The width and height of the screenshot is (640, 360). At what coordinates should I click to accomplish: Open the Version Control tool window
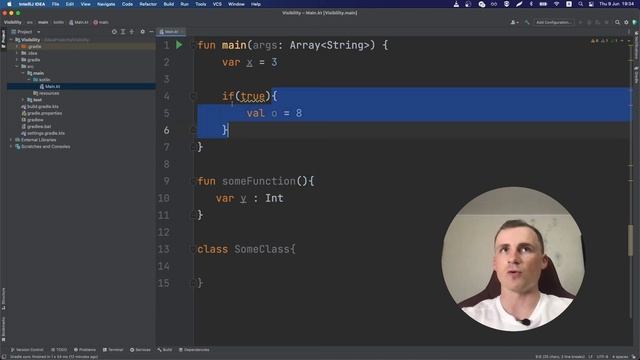(x=27, y=350)
